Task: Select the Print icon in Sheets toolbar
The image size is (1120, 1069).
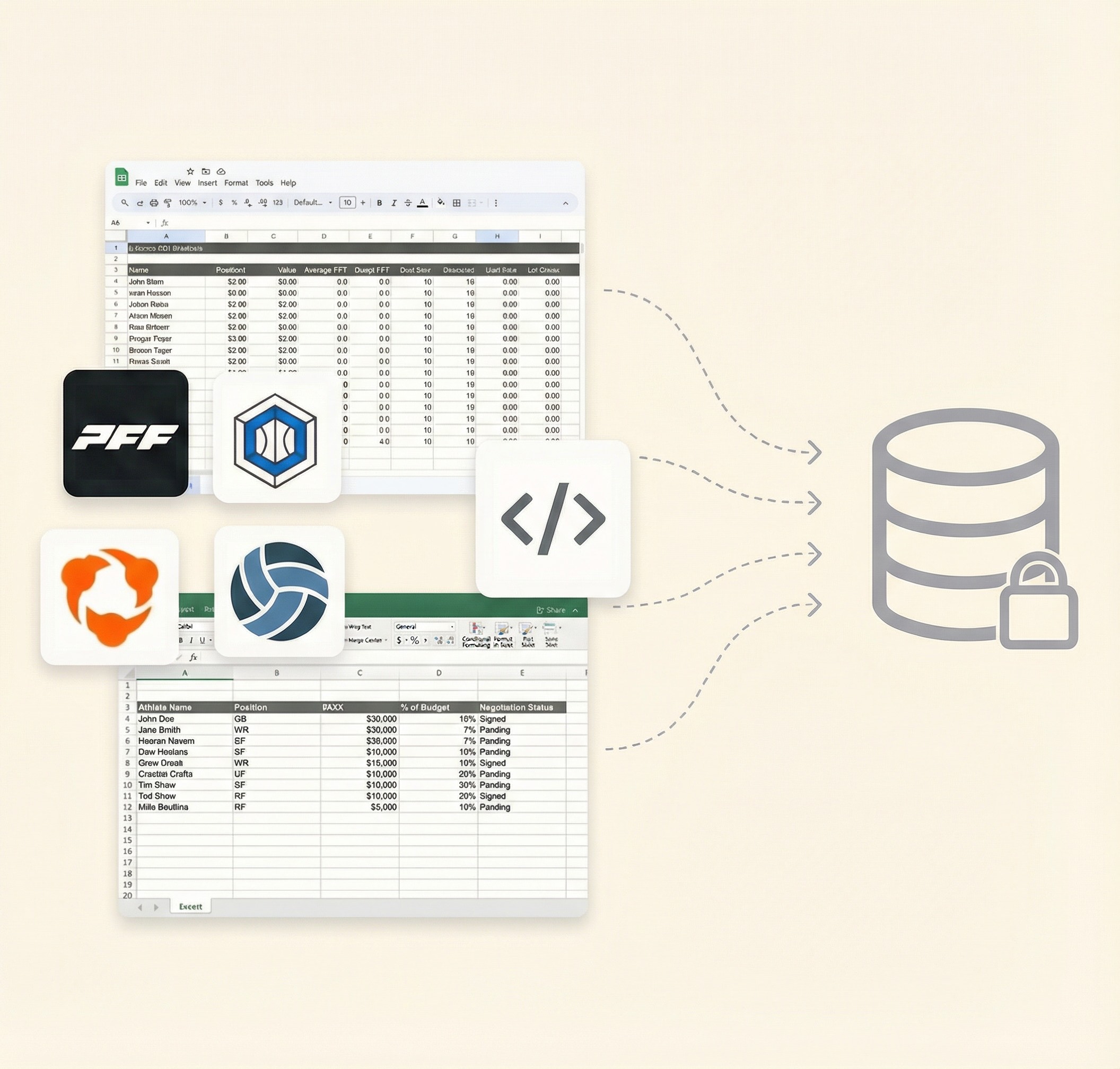Action: 153,202
